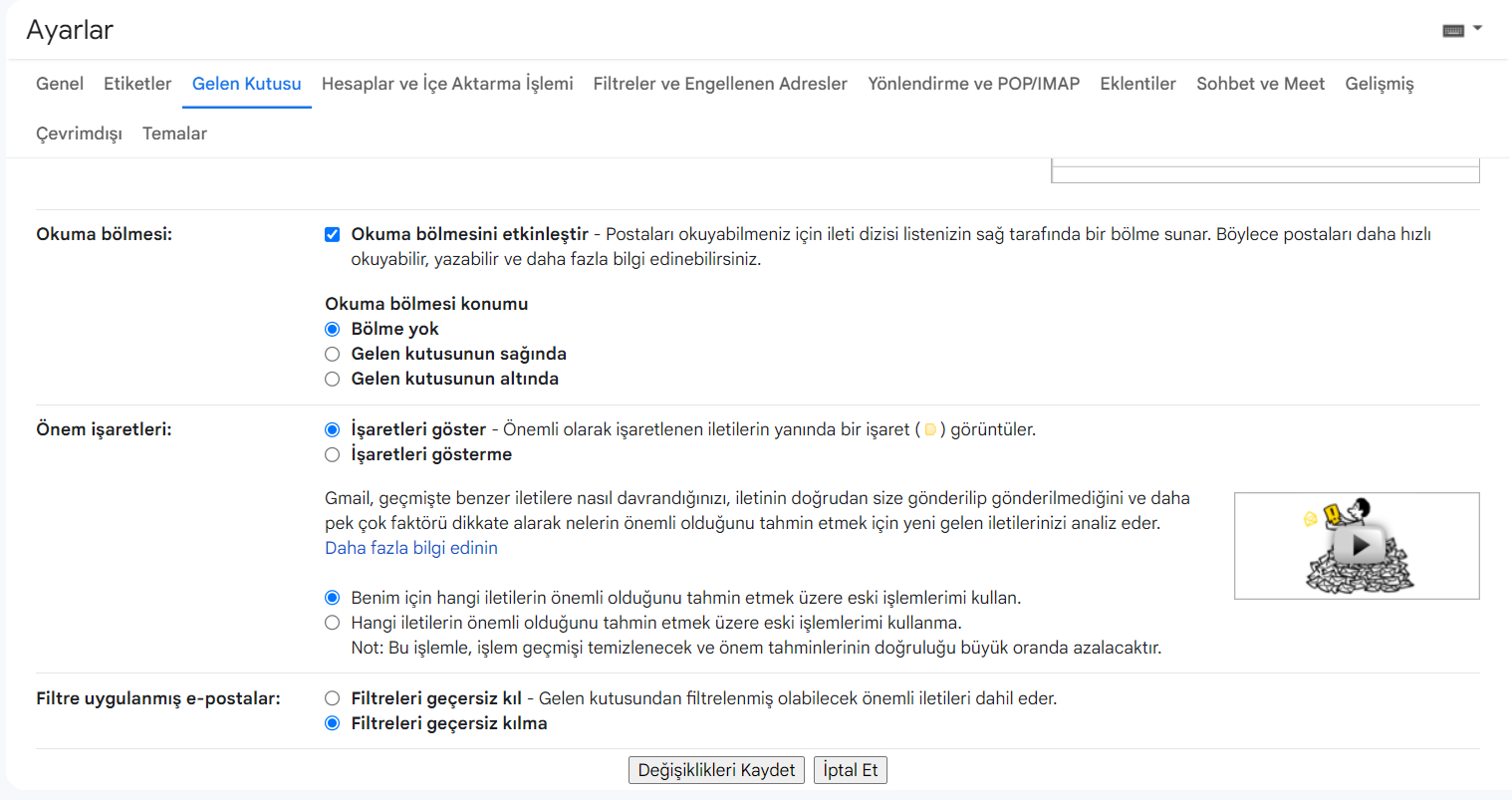Image resolution: width=1512 pixels, height=800 pixels.
Task: Enable using past actions for importance prediction
Action: tap(333, 599)
